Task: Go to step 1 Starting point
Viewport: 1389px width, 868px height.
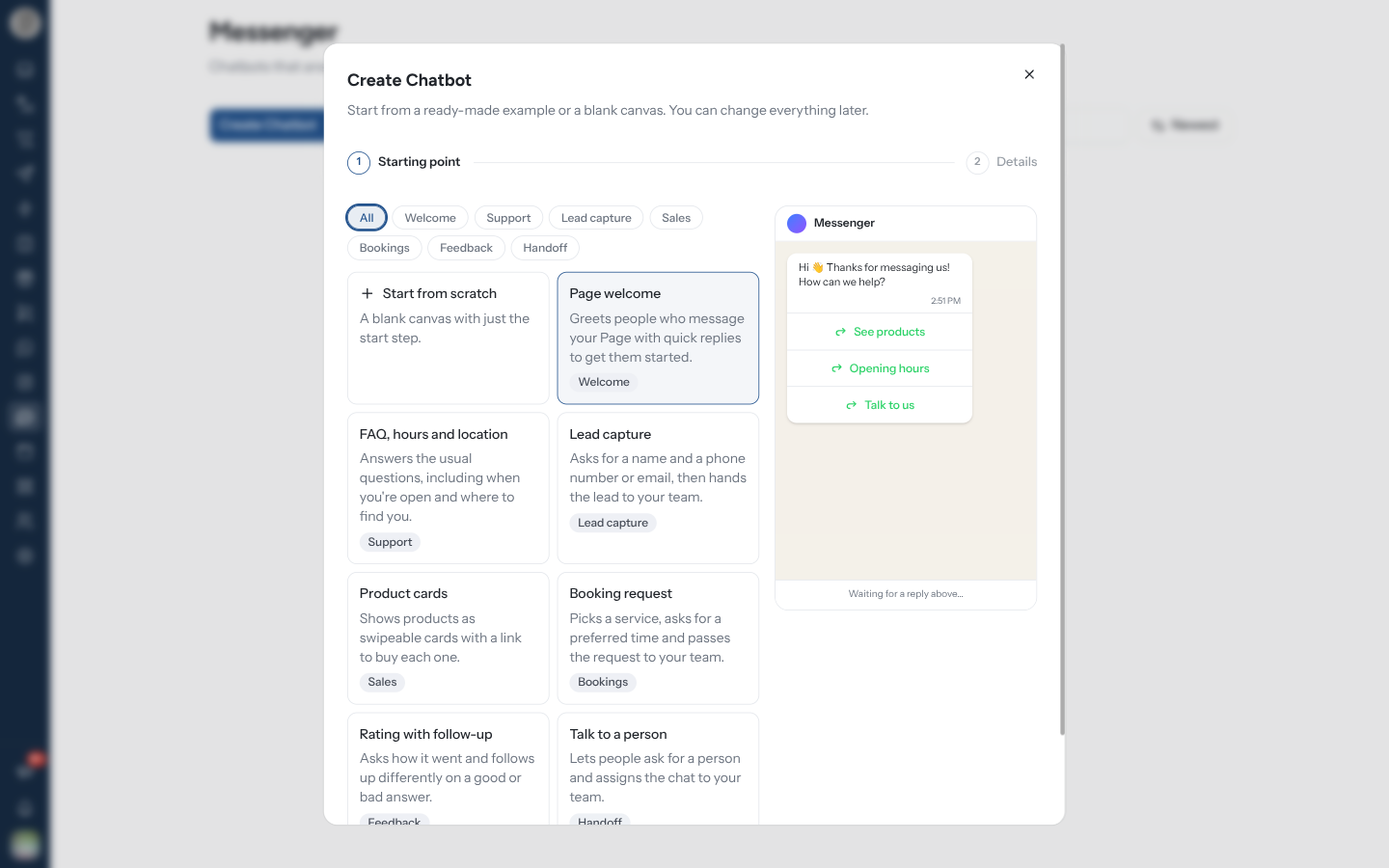Action: click(x=404, y=162)
